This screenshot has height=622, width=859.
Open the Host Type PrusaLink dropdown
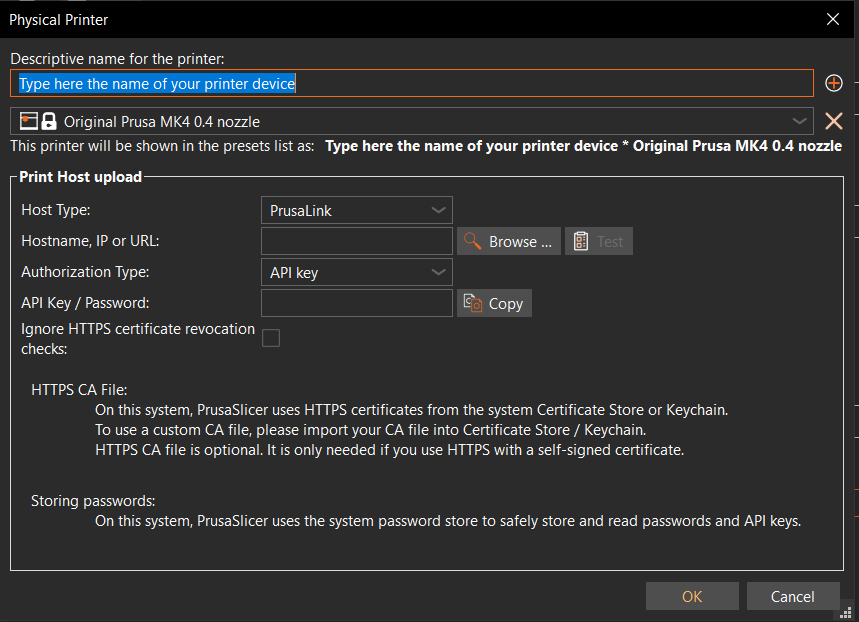[357, 210]
